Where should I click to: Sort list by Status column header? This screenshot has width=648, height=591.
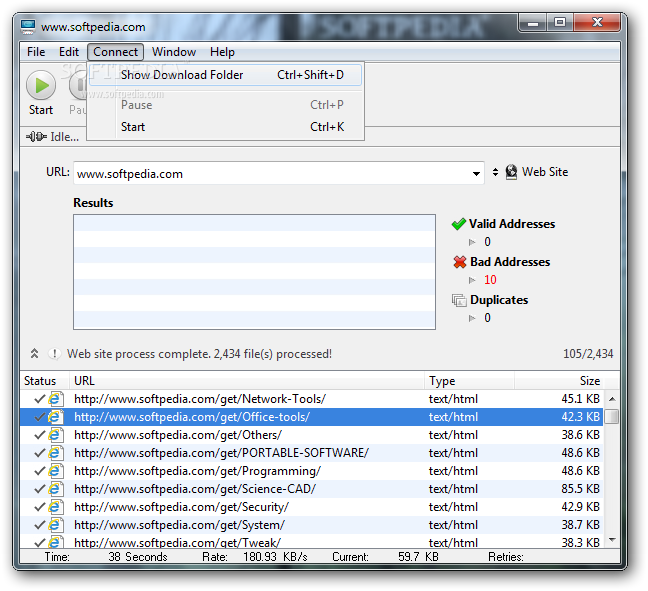45,381
